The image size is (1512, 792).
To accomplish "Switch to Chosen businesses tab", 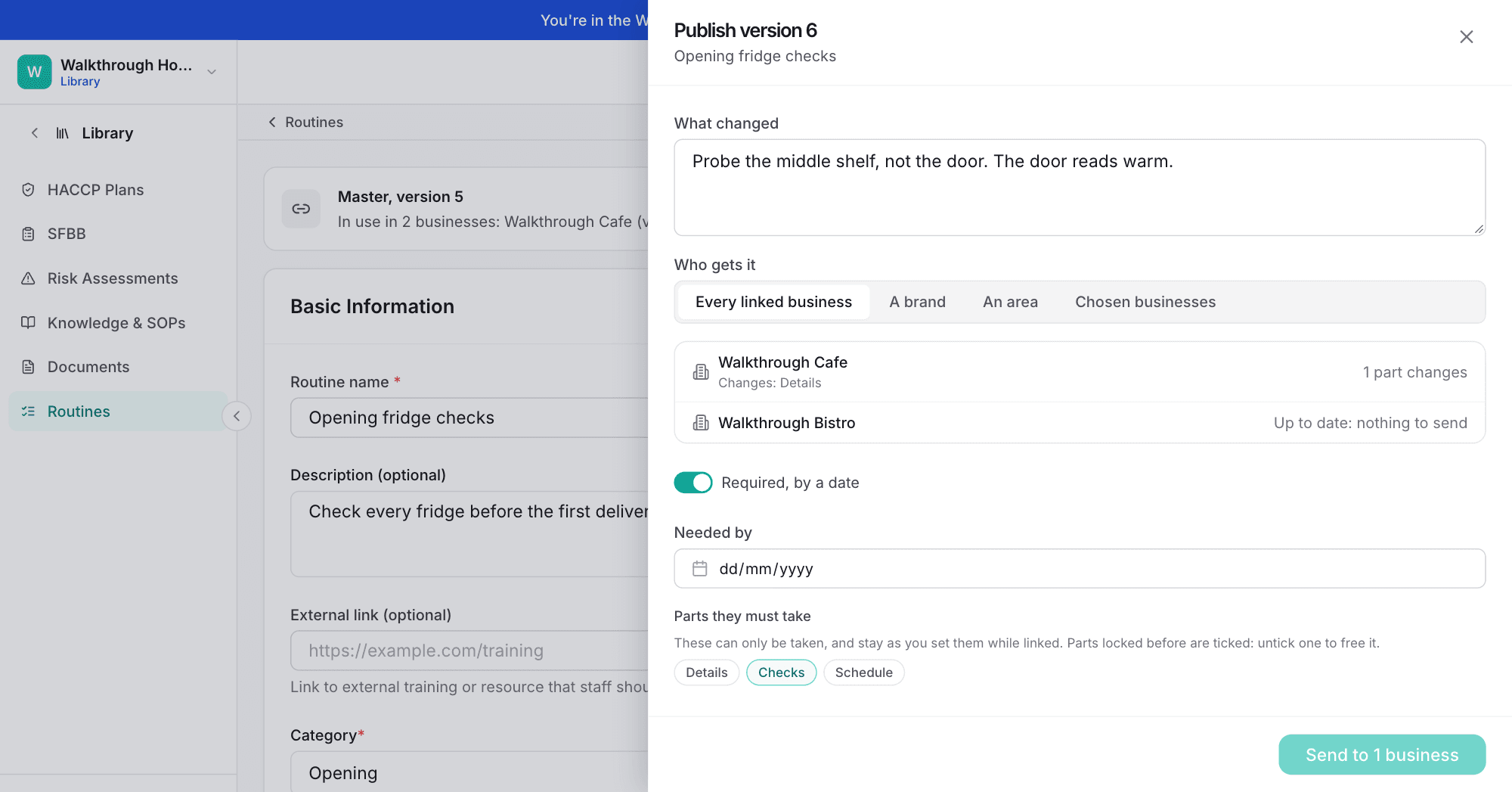I will pyautogui.click(x=1145, y=302).
